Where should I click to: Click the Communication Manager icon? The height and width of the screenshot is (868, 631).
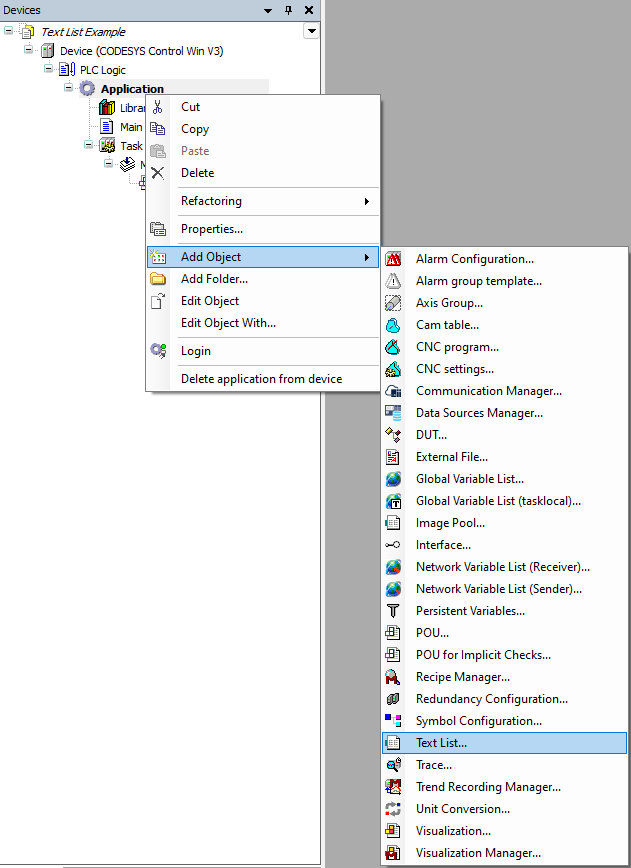point(393,391)
